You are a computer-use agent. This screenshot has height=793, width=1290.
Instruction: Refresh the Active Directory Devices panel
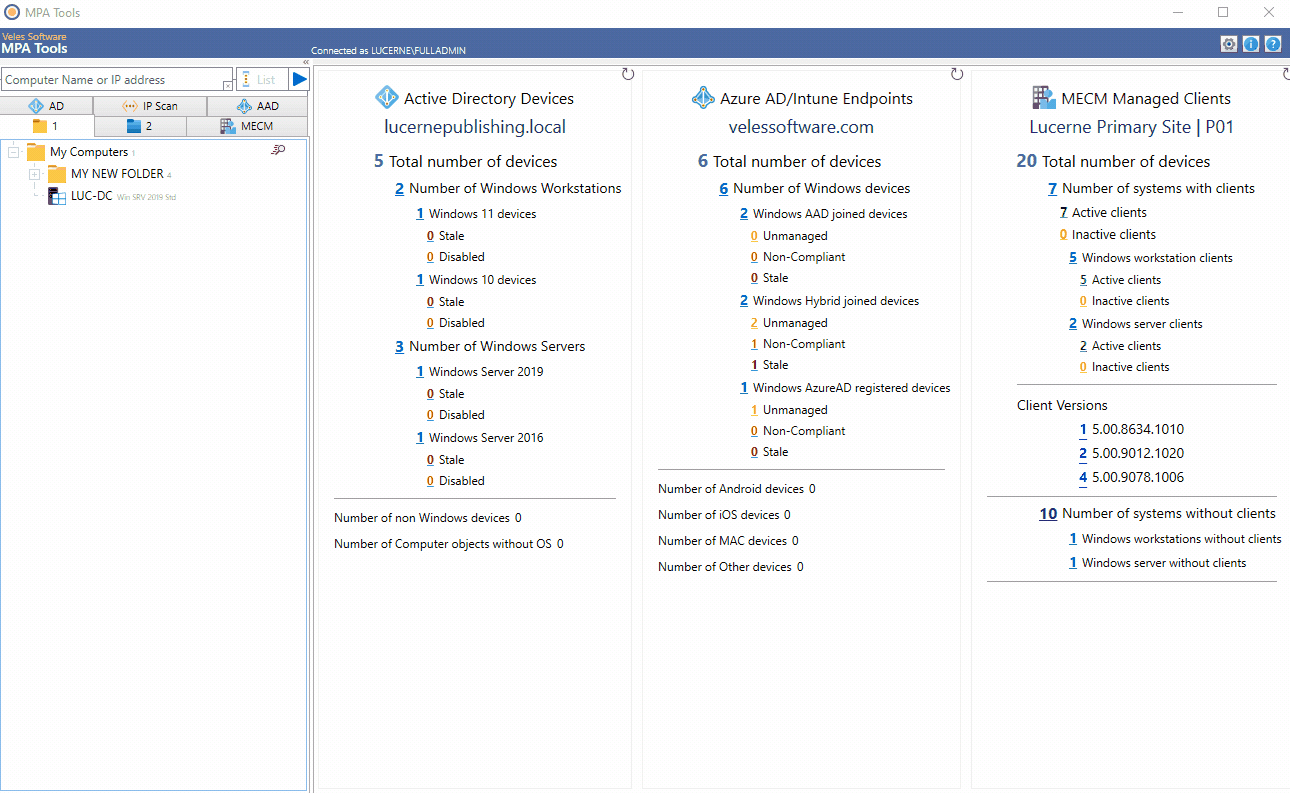point(628,72)
